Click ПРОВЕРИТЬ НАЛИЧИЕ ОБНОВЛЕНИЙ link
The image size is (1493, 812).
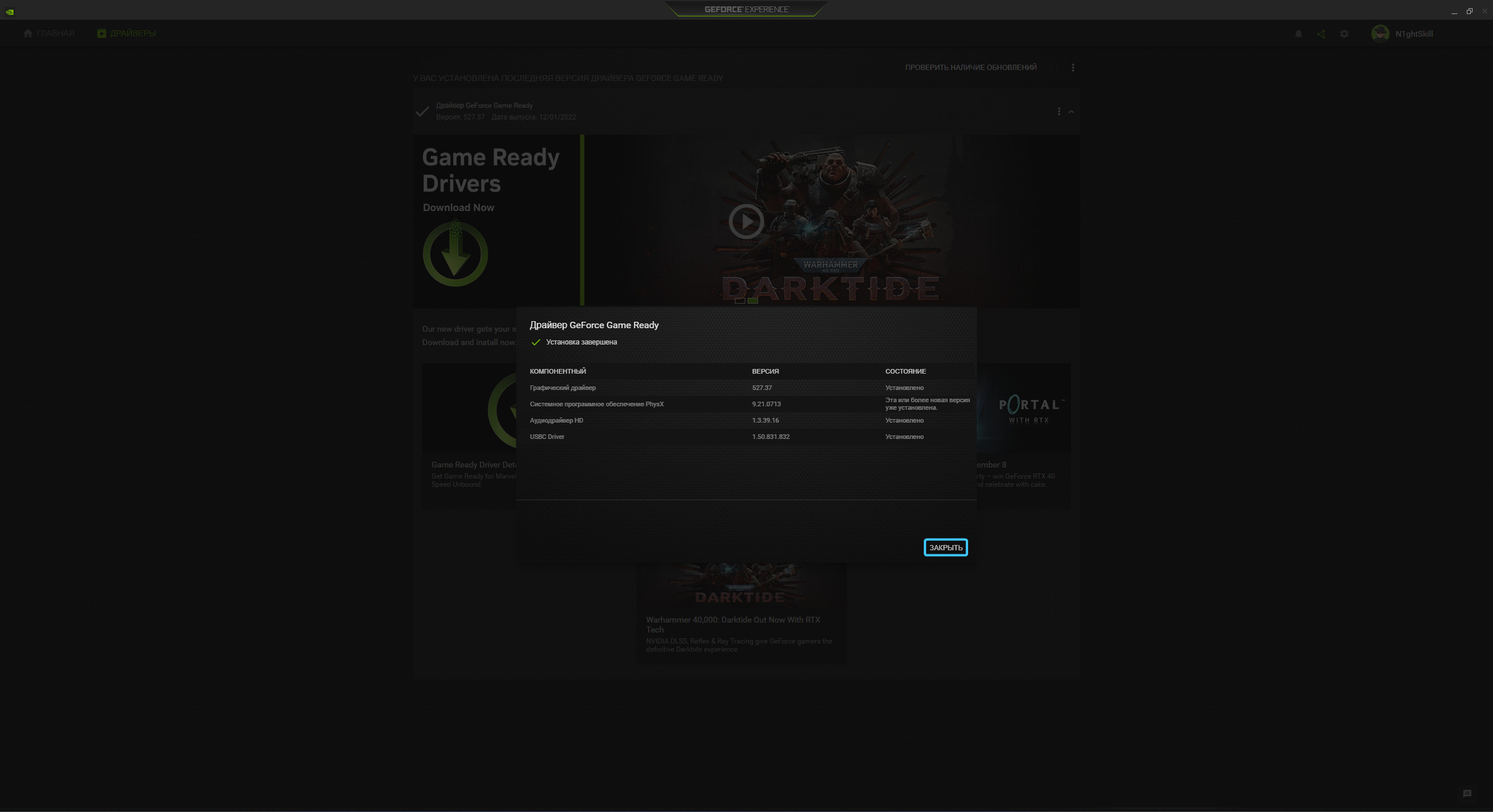click(x=970, y=68)
